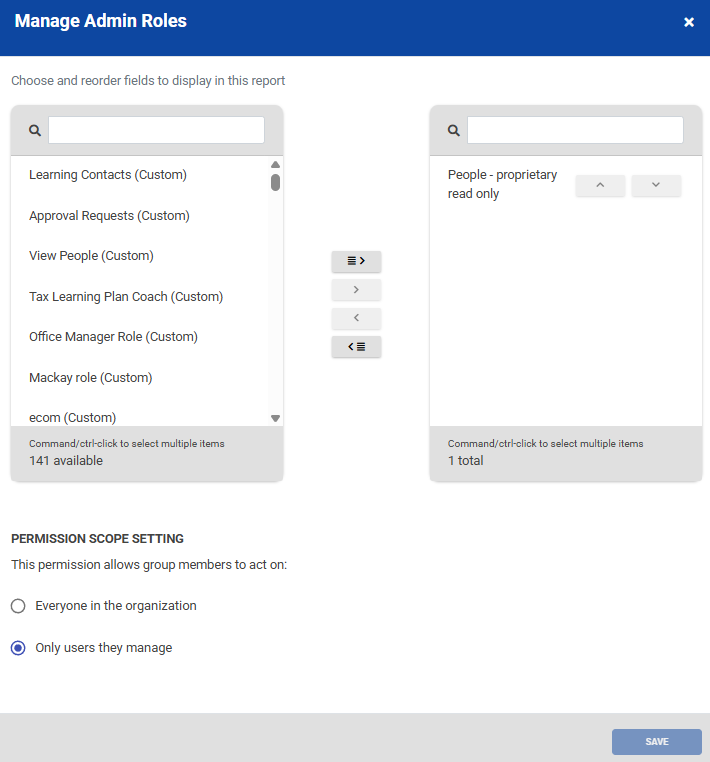This screenshot has height=762, width=710.
Task: Choose Tax Learning Plan Coach (Custom)
Action: (x=126, y=297)
